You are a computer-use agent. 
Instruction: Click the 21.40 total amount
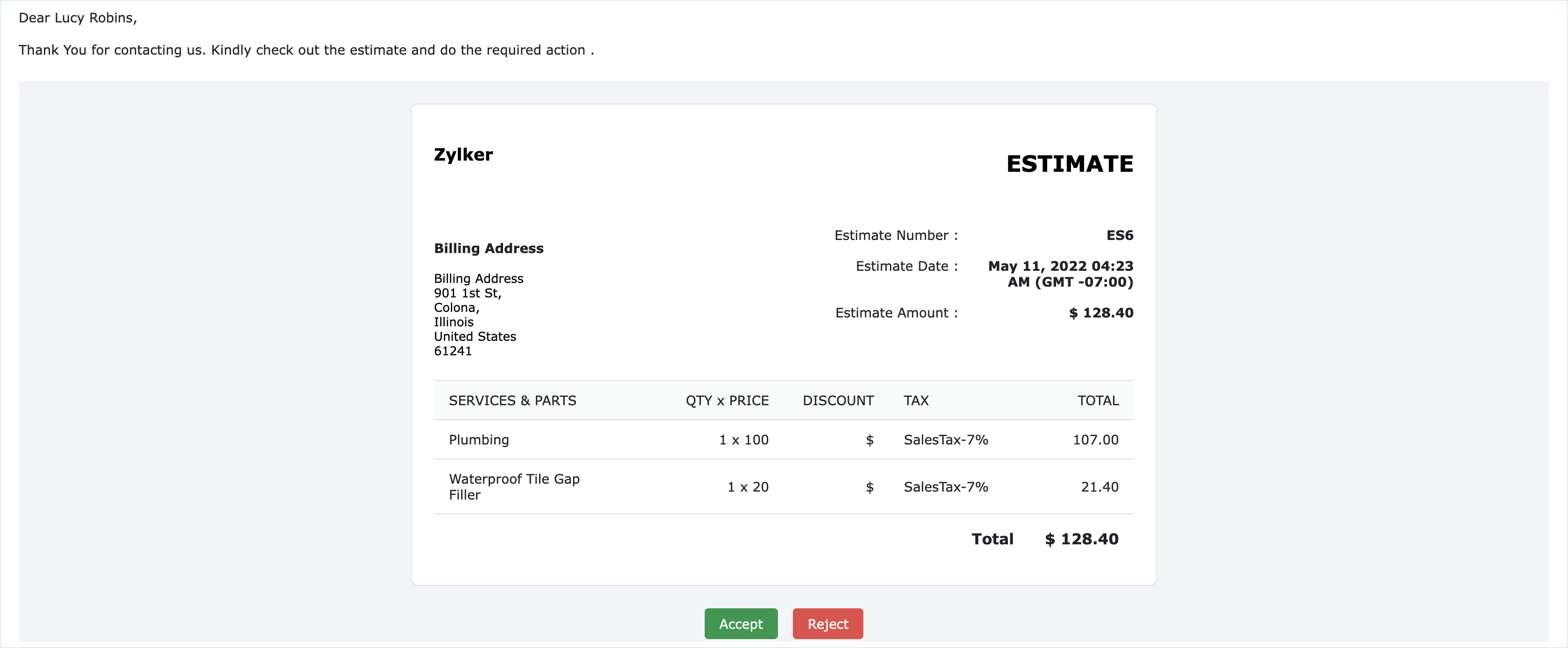[x=1099, y=486]
